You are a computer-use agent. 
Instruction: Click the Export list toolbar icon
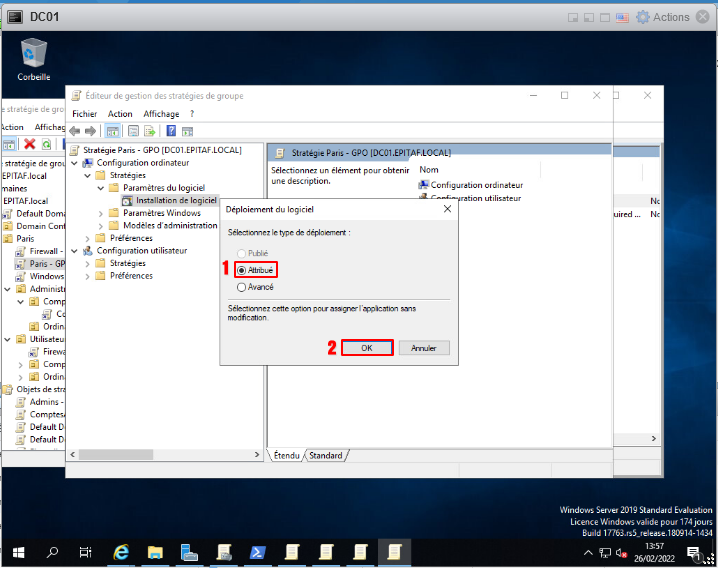coord(150,131)
